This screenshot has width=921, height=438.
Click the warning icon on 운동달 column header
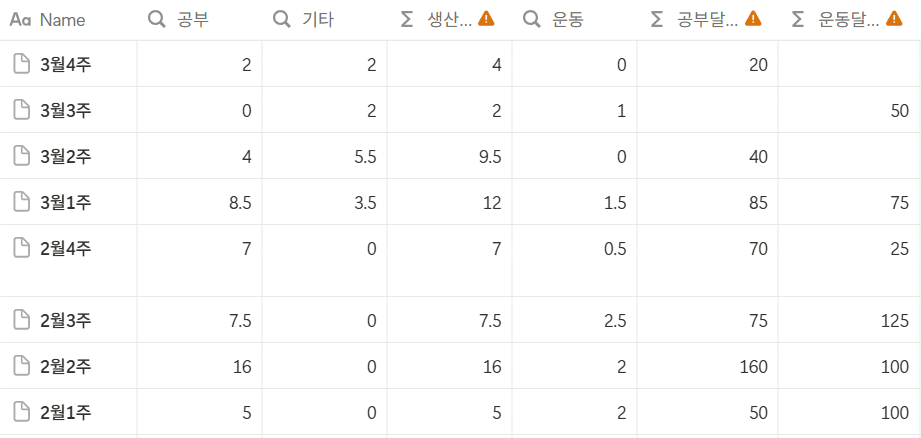point(894,19)
